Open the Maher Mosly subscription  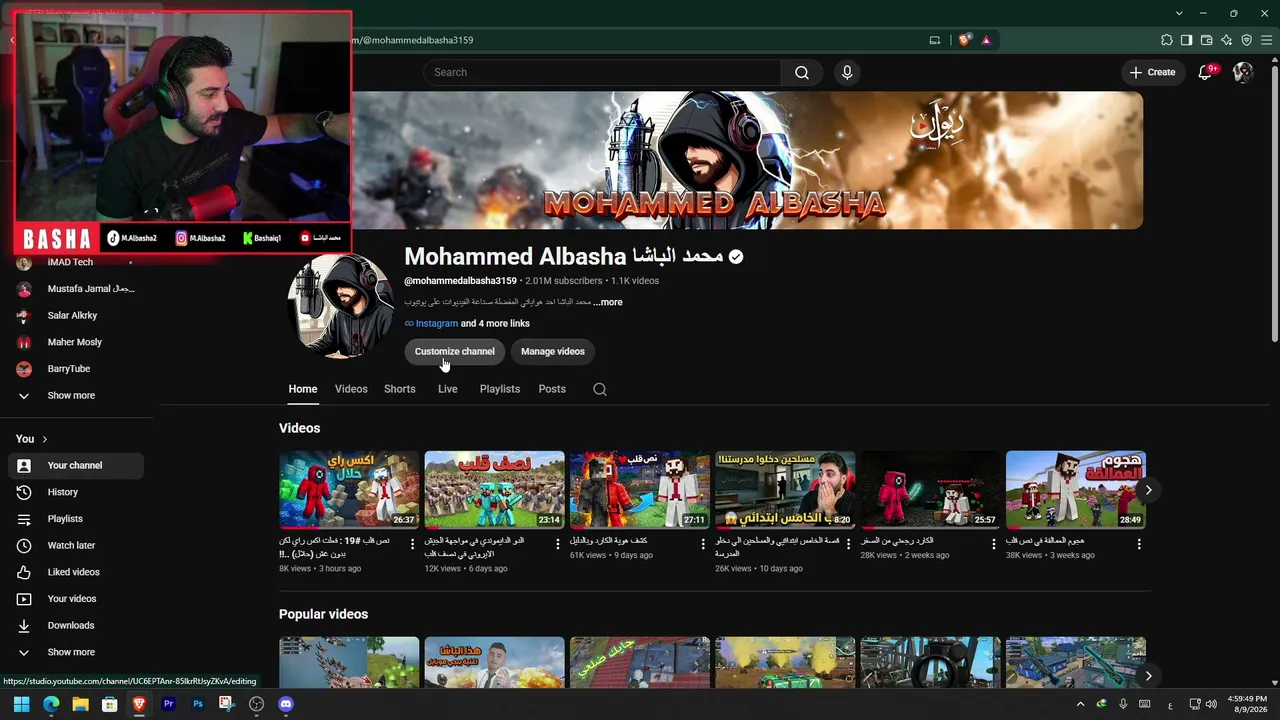[x=76, y=342]
